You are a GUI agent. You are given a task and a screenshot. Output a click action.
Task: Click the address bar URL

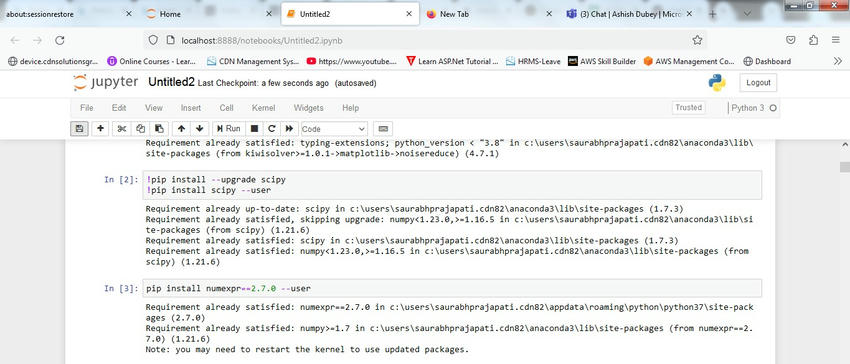[x=262, y=40]
